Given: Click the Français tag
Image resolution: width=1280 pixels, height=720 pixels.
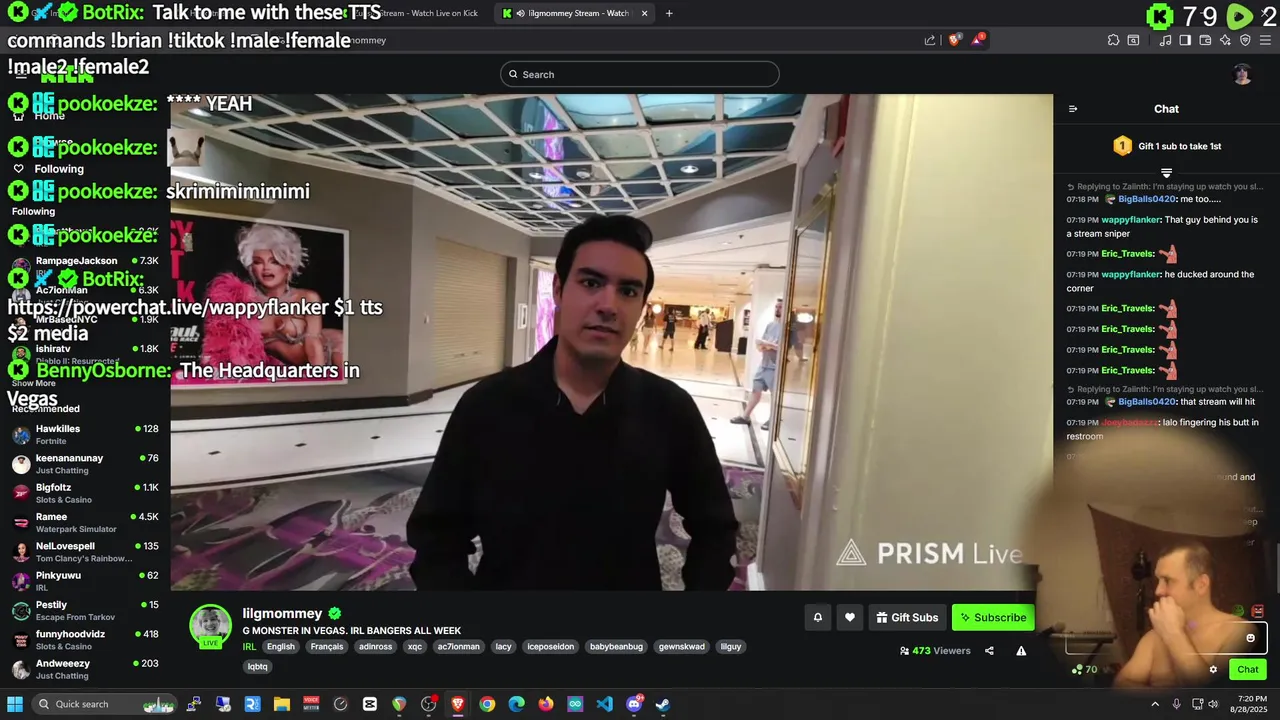Looking at the screenshot, I should pyautogui.click(x=327, y=646).
